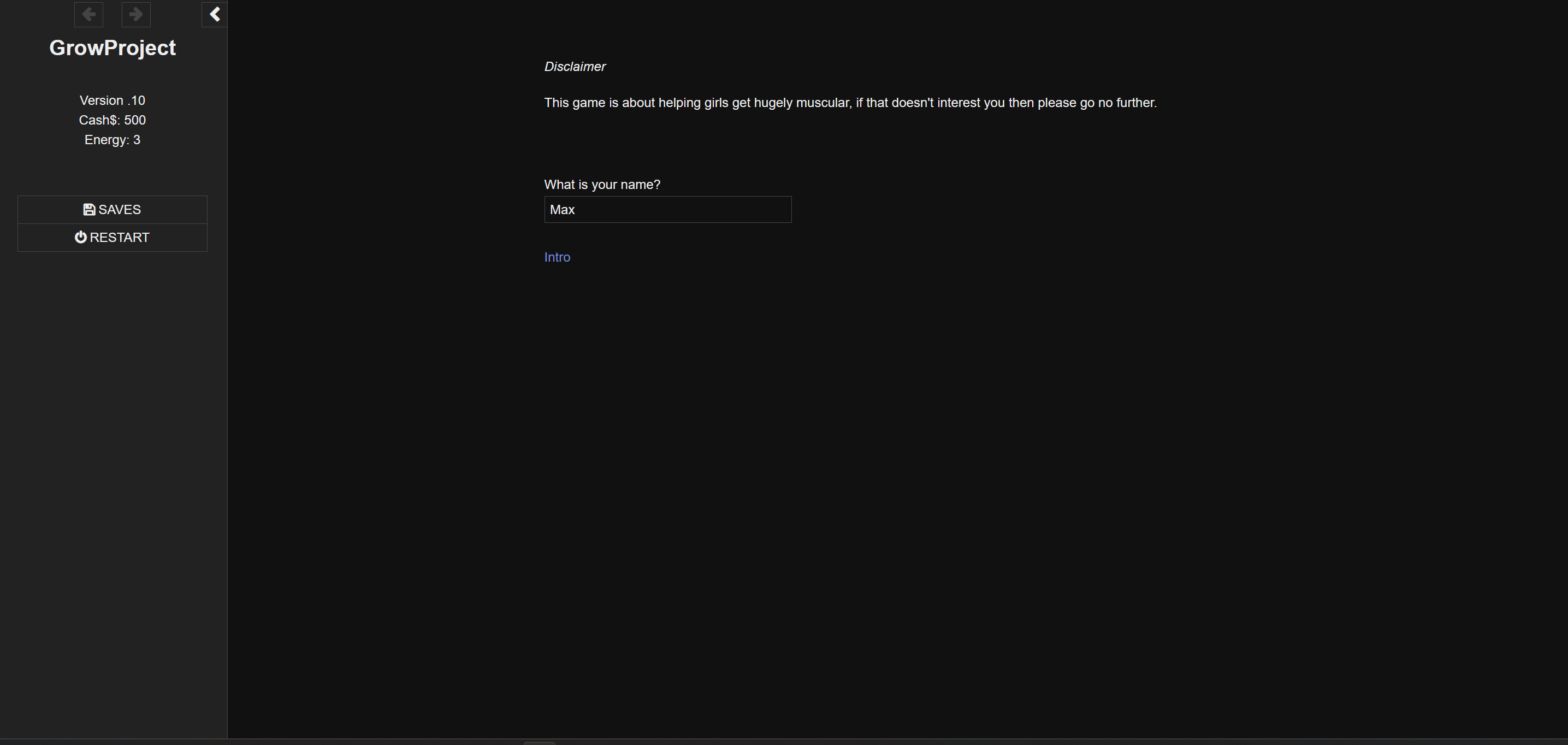Click the forward history arrow
1568x745 pixels.
(x=137, y=15)
